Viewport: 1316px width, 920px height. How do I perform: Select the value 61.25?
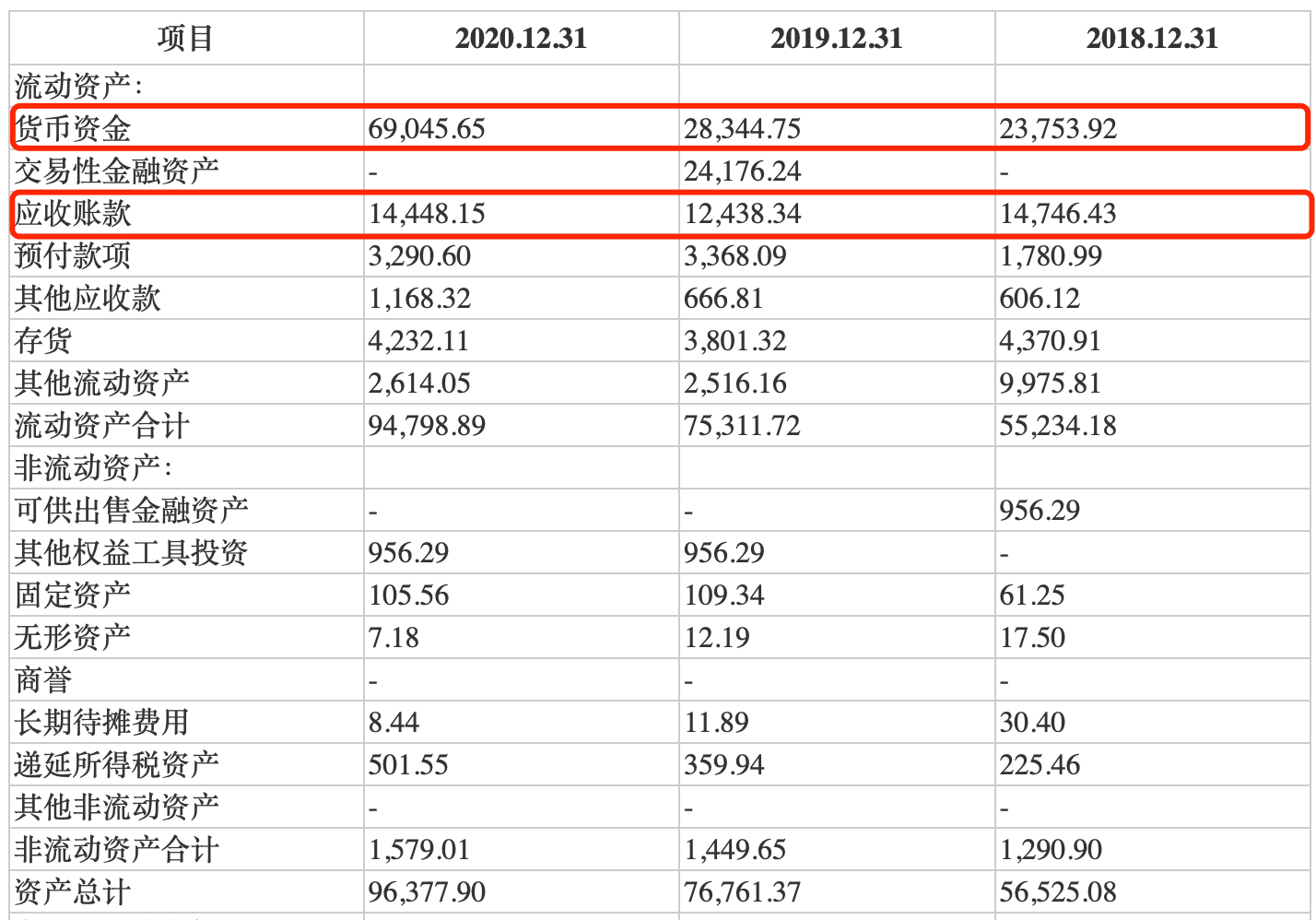(1032, 595)
